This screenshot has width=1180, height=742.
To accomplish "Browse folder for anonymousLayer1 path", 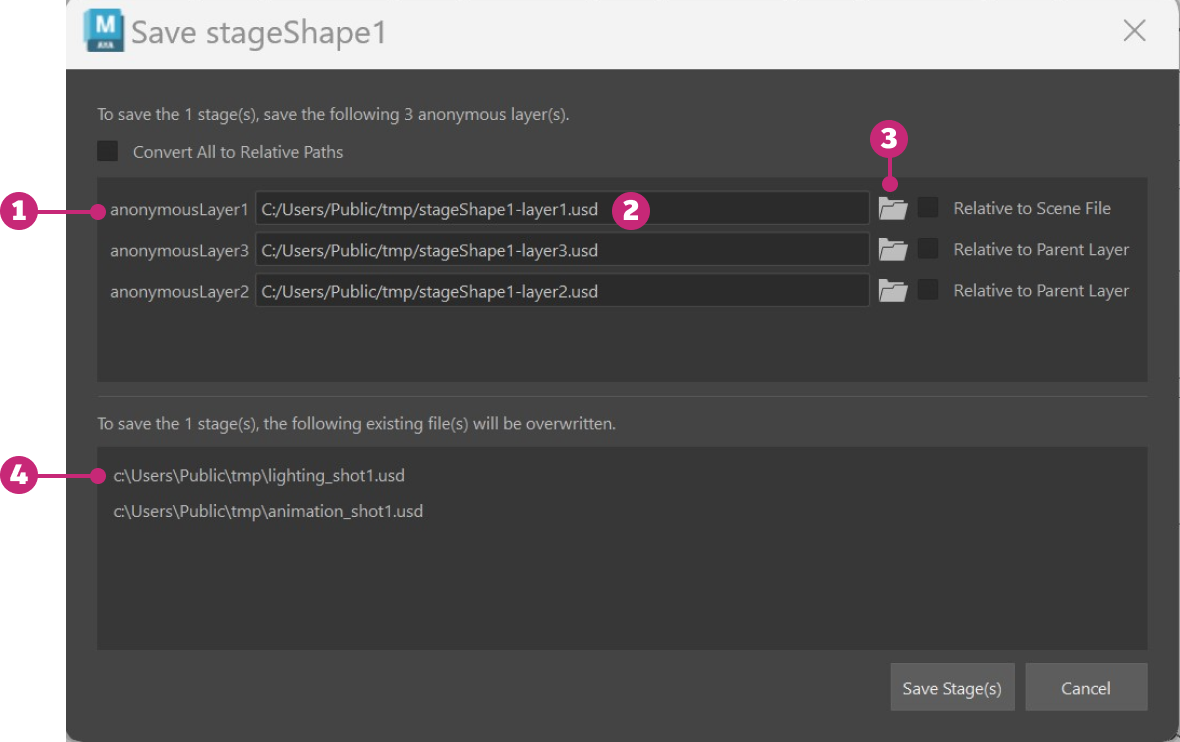I will tap(892, 209).
